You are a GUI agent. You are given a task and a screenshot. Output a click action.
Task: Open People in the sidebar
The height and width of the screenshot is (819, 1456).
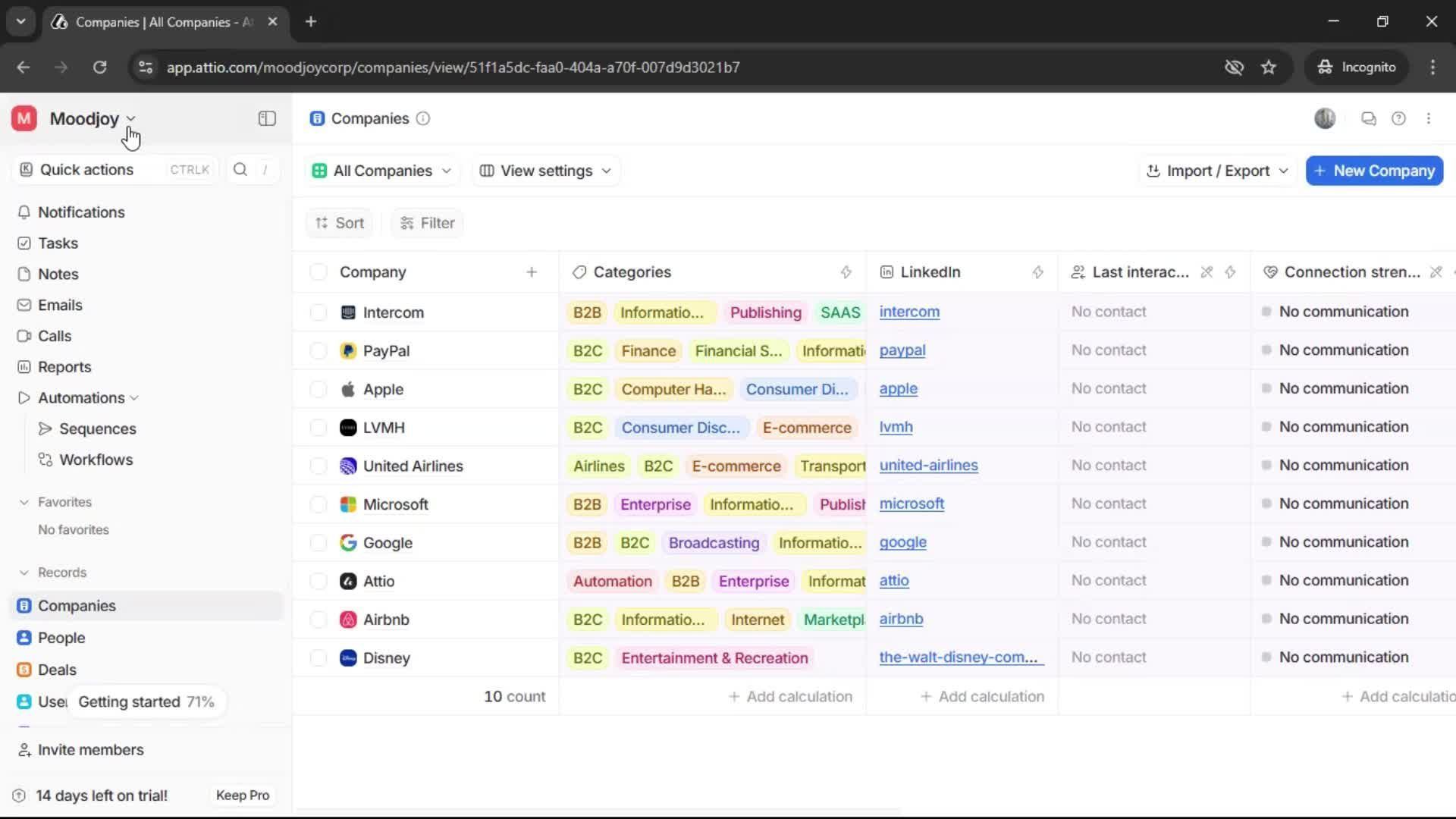coord(61,638)
